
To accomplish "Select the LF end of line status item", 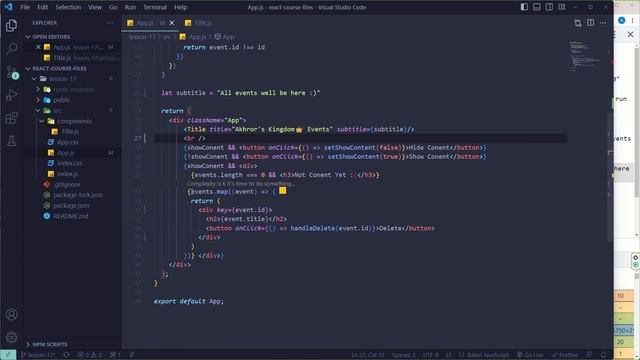I will point(449,355).
